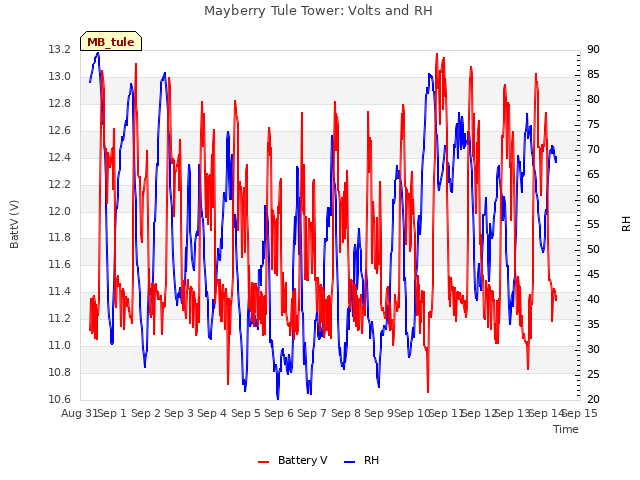Click the 12.8 left axis value

60,104
